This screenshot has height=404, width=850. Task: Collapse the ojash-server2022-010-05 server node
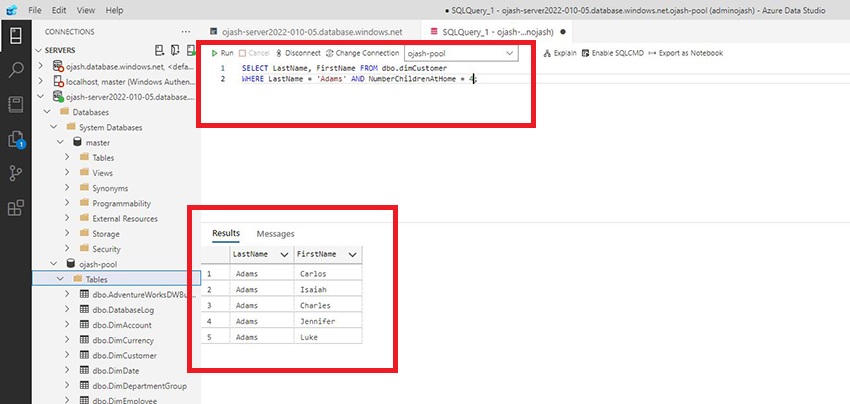(x=41, y=97)
